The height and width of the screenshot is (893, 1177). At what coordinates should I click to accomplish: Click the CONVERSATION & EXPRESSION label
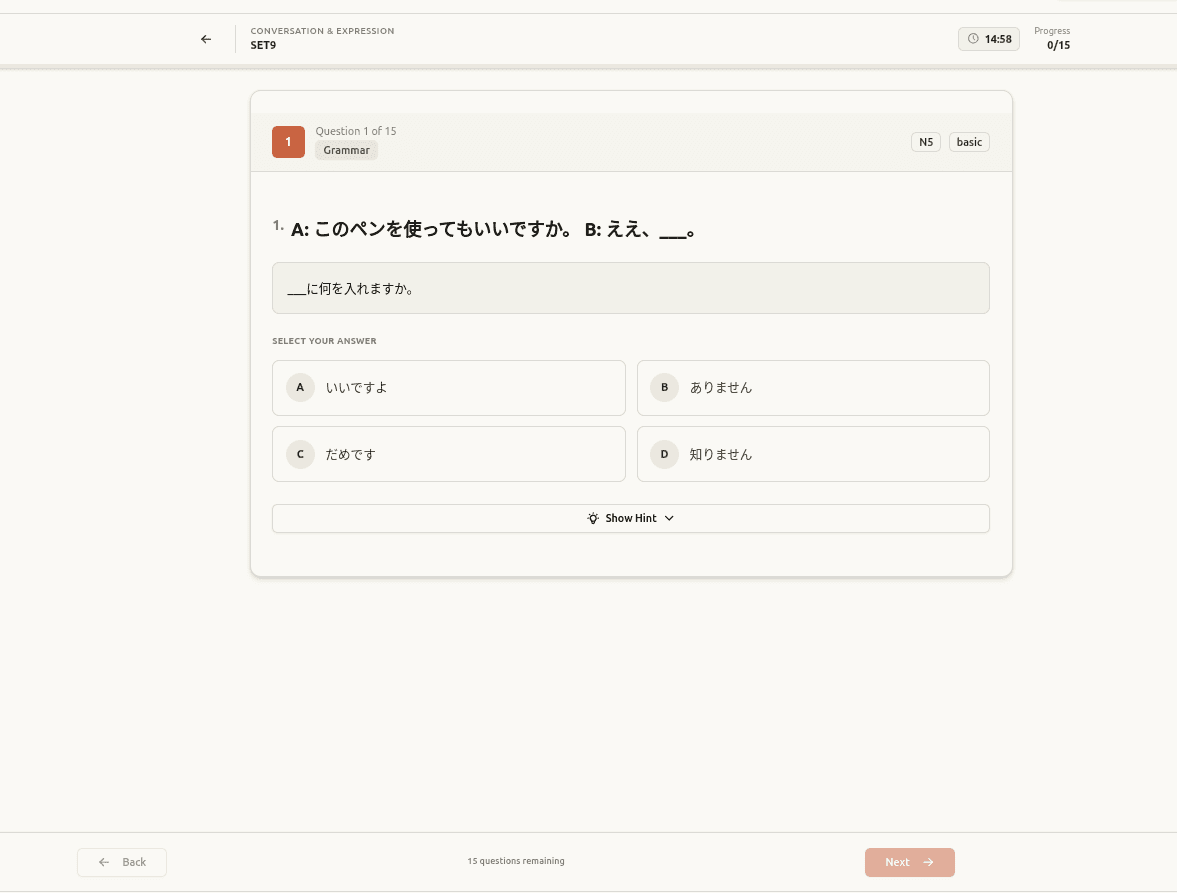(x=322, y=31)
